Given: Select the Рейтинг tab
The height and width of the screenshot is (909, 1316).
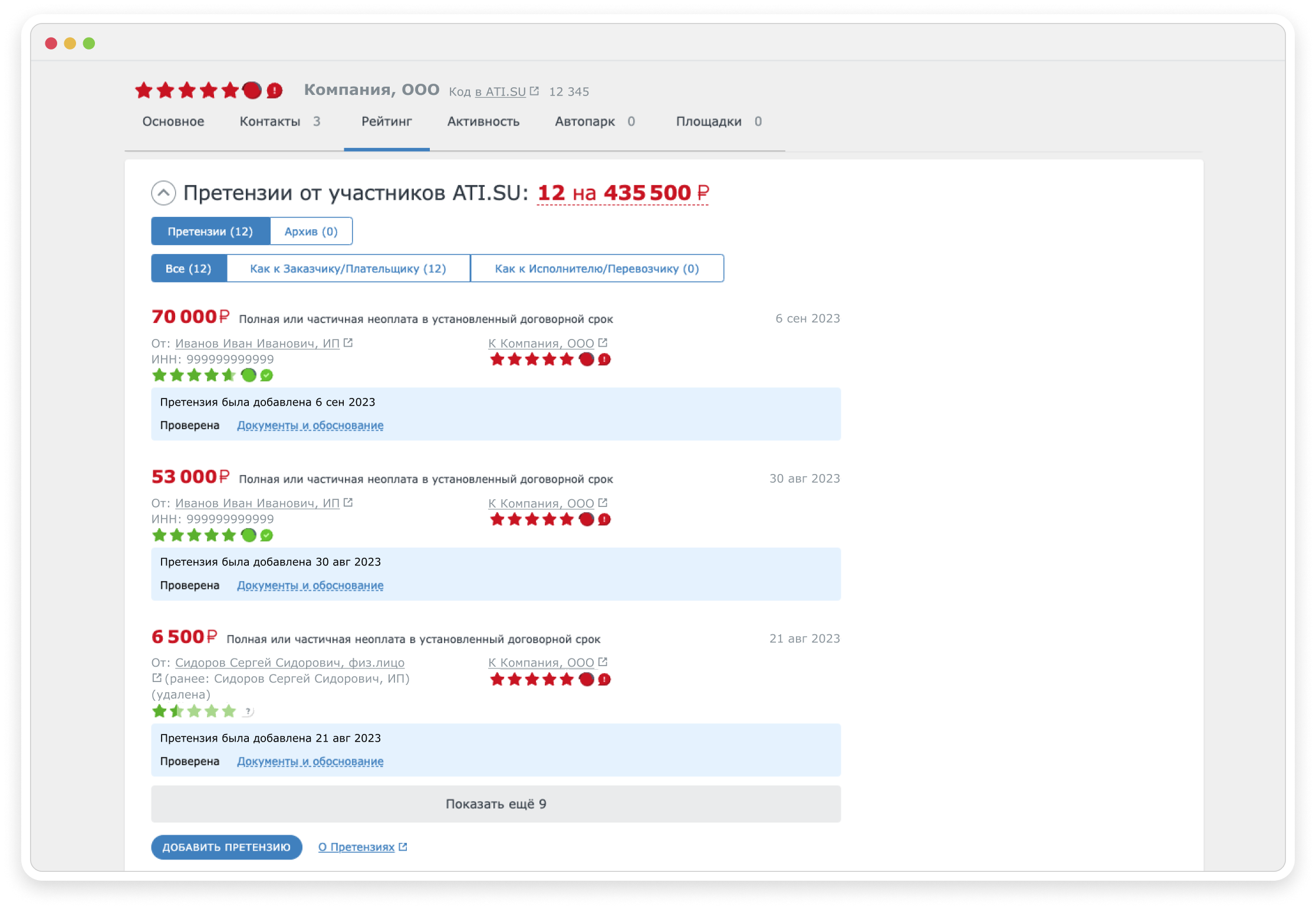Looking at the screenshot, I should tap(387, 121).
